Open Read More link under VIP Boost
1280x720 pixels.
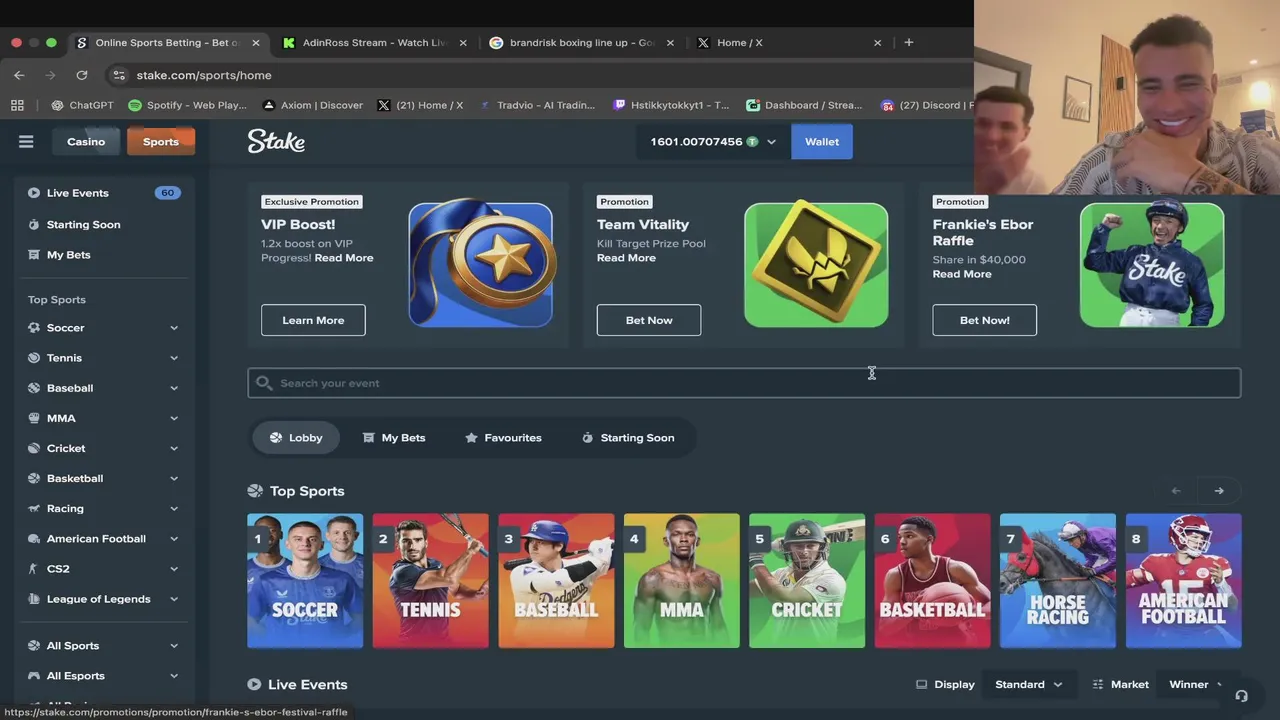tap(344, 258)
